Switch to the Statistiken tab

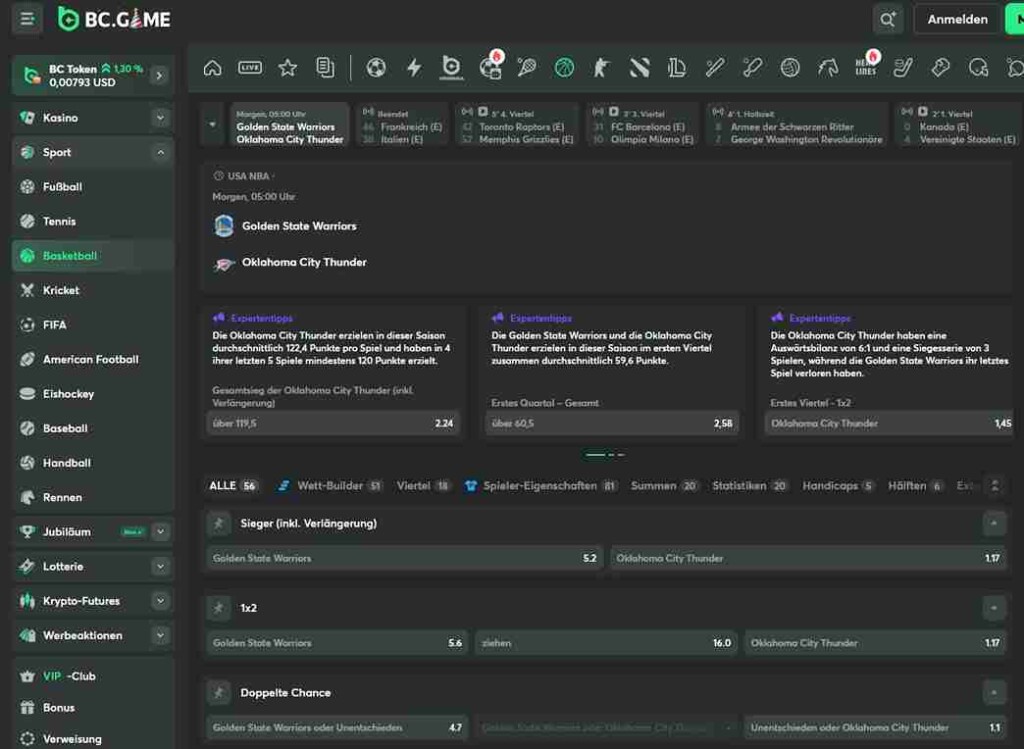click(739, 486)
